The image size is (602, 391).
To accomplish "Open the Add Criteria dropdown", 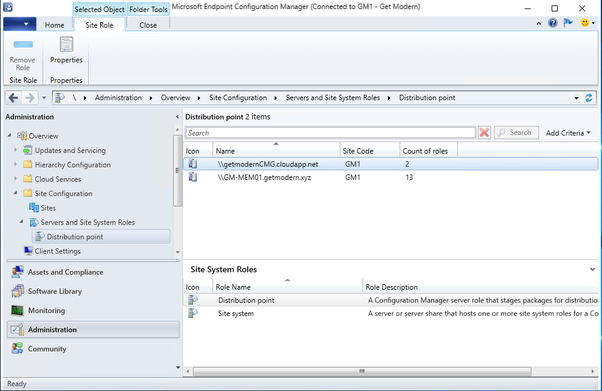I will pos(568,133).
